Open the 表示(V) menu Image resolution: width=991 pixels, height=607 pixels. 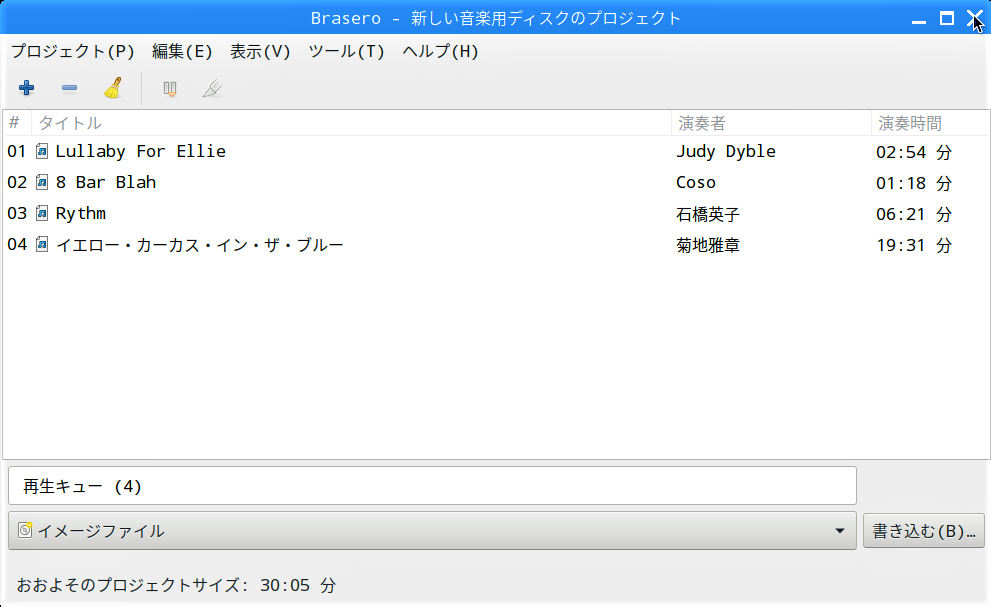click(x=260, y=51)
